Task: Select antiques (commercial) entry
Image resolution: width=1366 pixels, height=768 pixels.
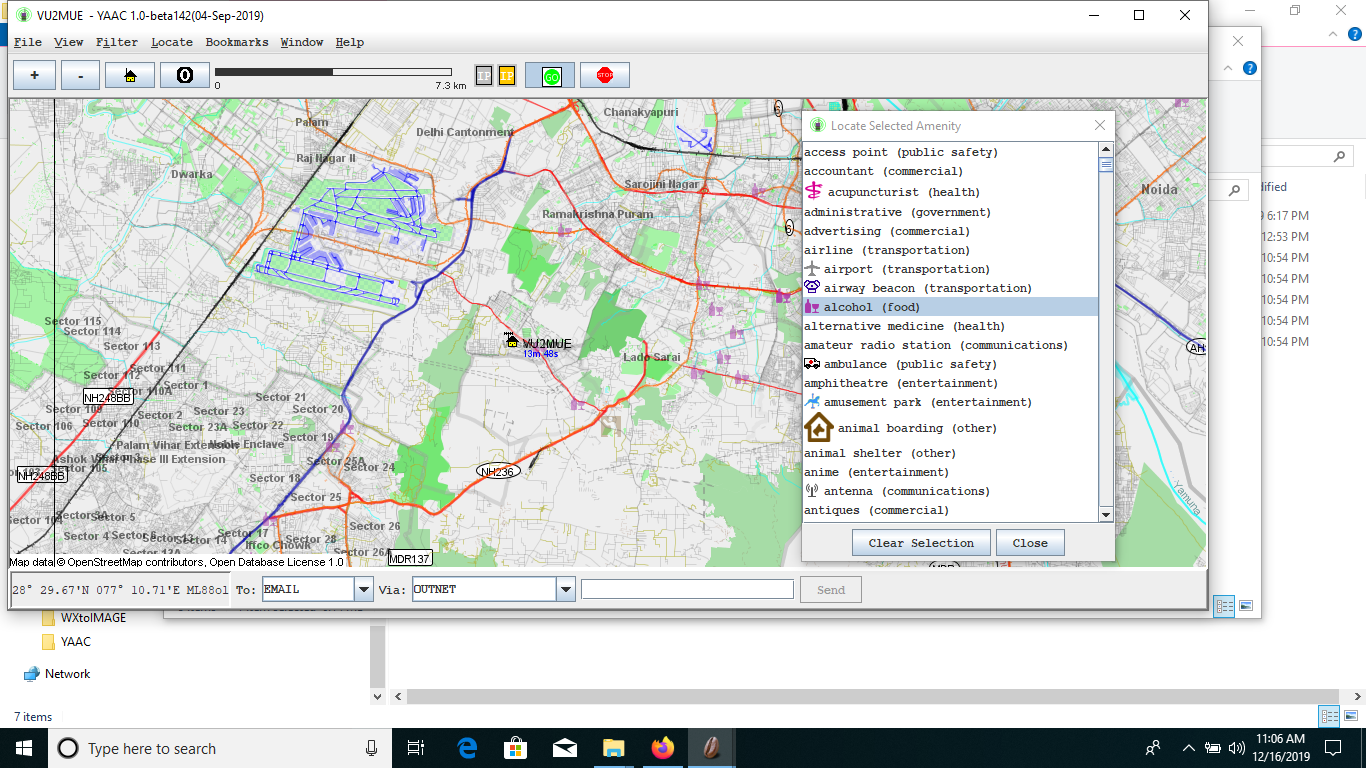Action: click(x=950, y=510)
